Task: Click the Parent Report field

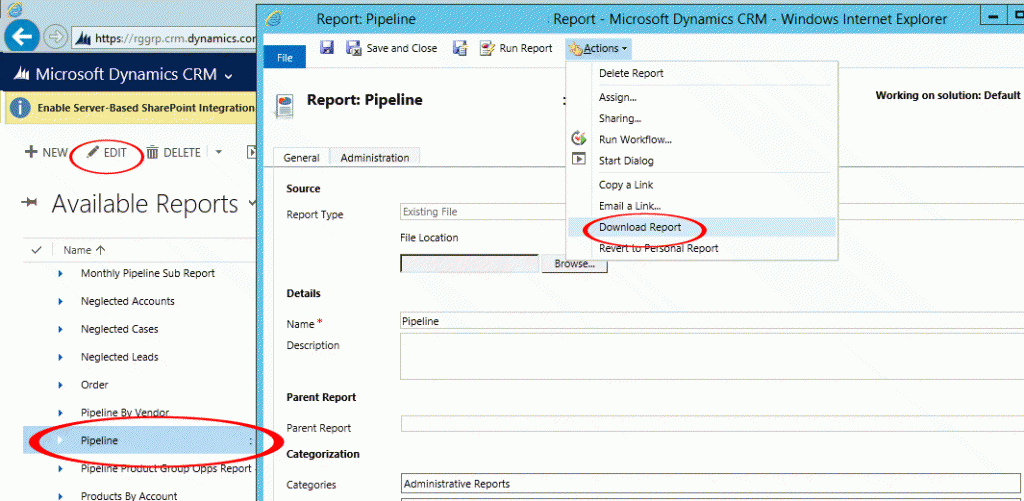Action: pyautogui.click(x=712, y=423)
